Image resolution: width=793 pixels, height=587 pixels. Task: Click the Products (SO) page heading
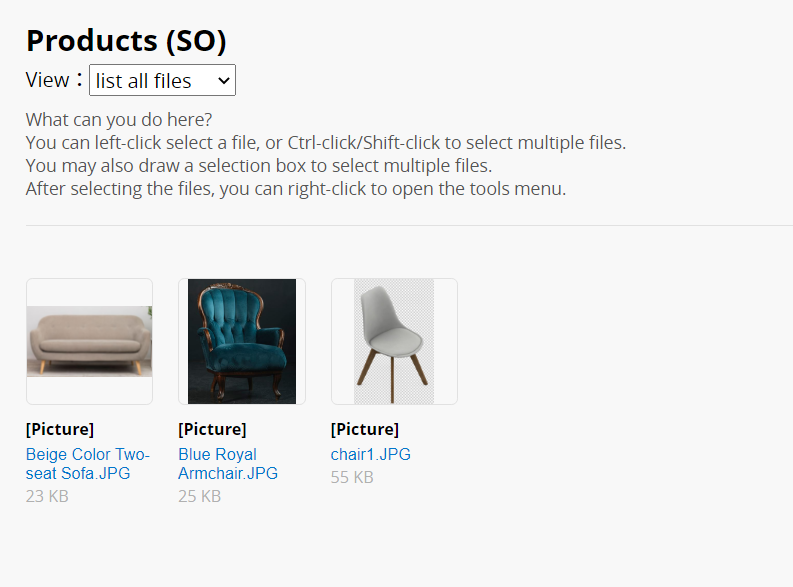click(x=126, y=40)
